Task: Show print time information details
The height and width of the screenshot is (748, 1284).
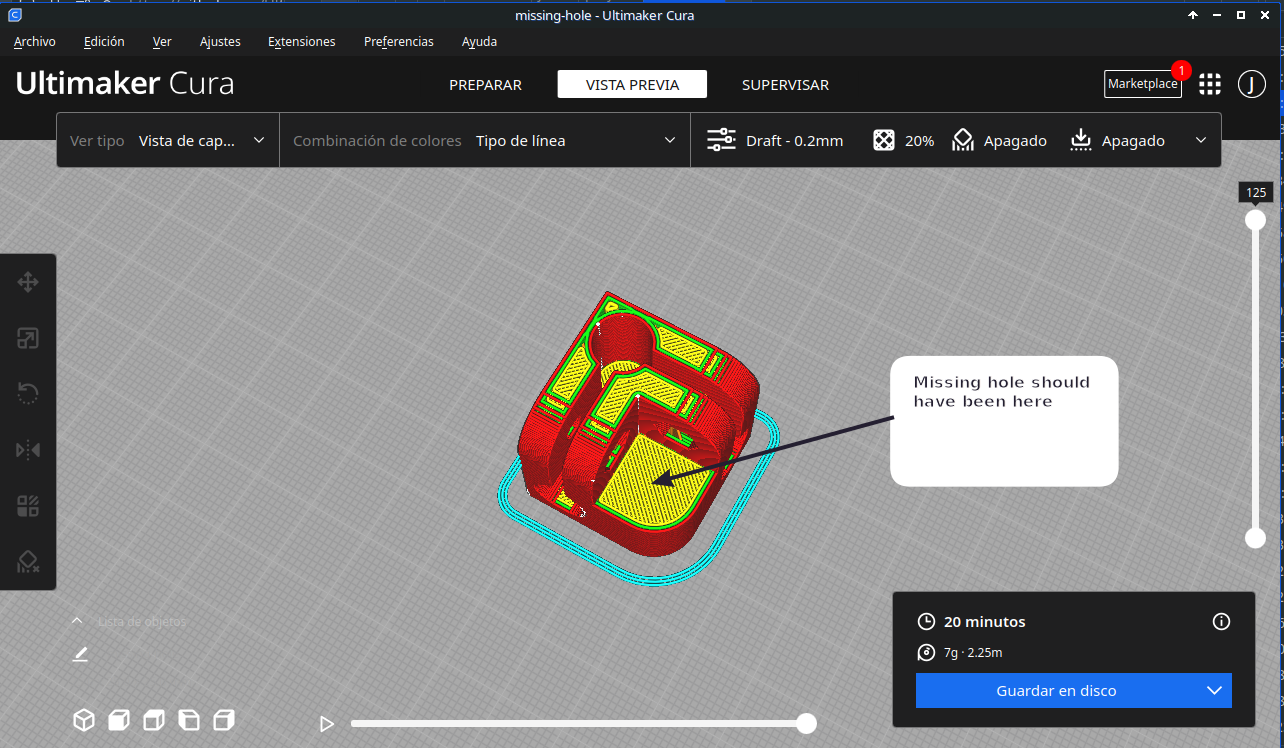Action: point(1221,622)
